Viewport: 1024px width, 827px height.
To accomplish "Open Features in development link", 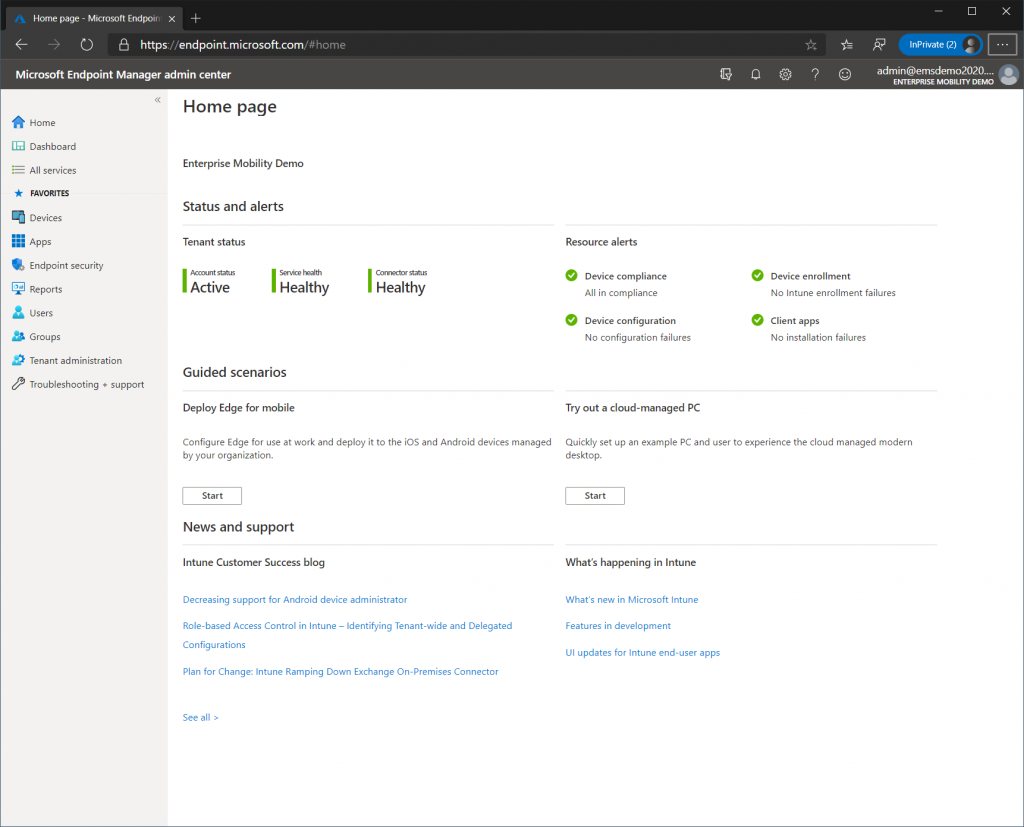I will (618, 625).
